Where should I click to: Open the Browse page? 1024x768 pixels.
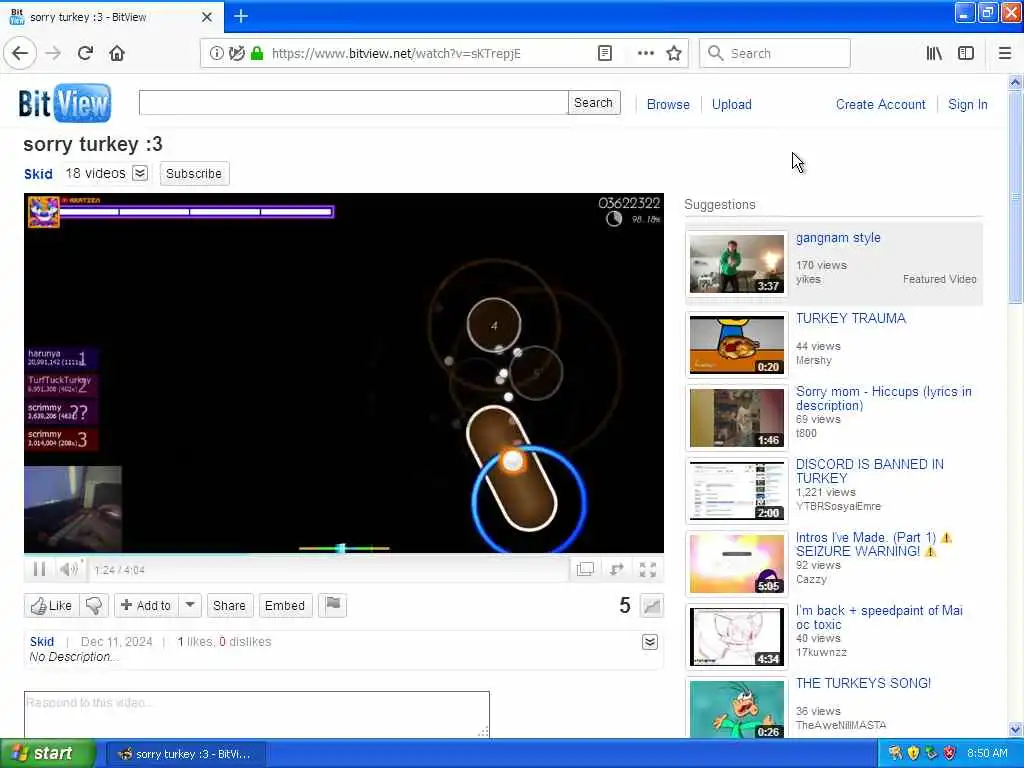click(x=668, y=104)
